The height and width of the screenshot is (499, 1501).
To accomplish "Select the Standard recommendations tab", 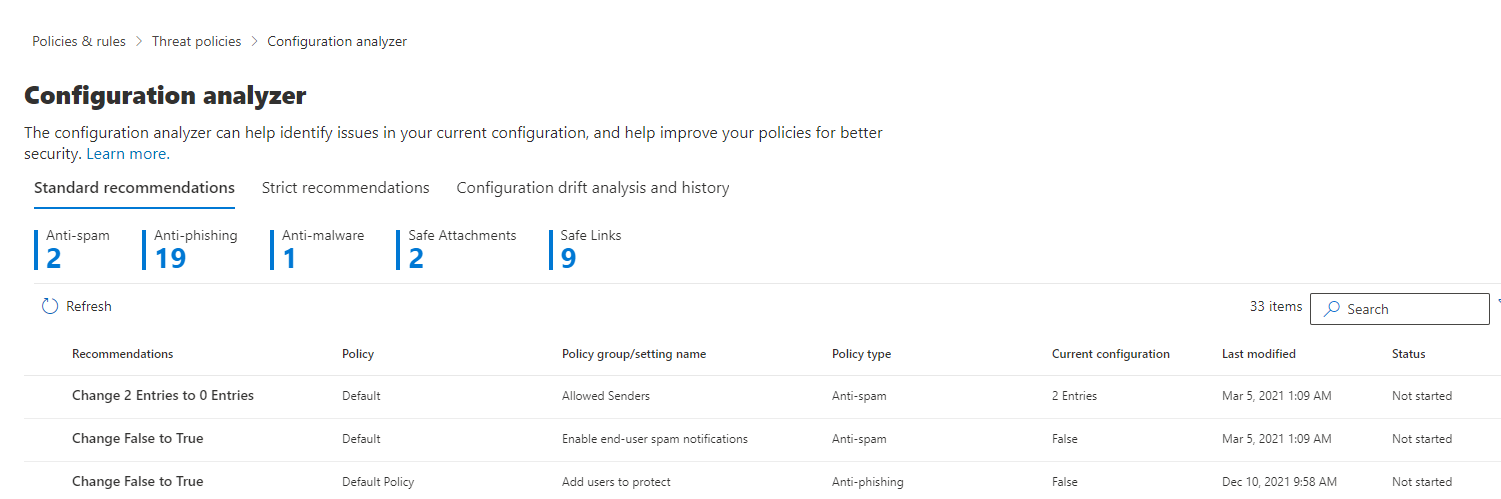I will (134, 188).
